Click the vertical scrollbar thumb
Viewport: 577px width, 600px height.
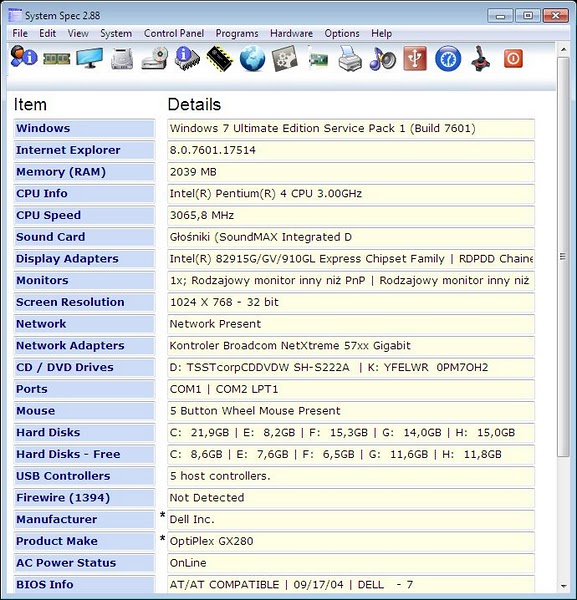pos(563,257)
